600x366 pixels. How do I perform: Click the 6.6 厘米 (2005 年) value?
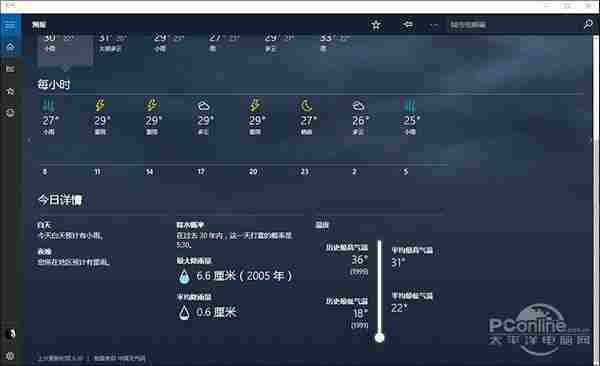tap(244, 276)
